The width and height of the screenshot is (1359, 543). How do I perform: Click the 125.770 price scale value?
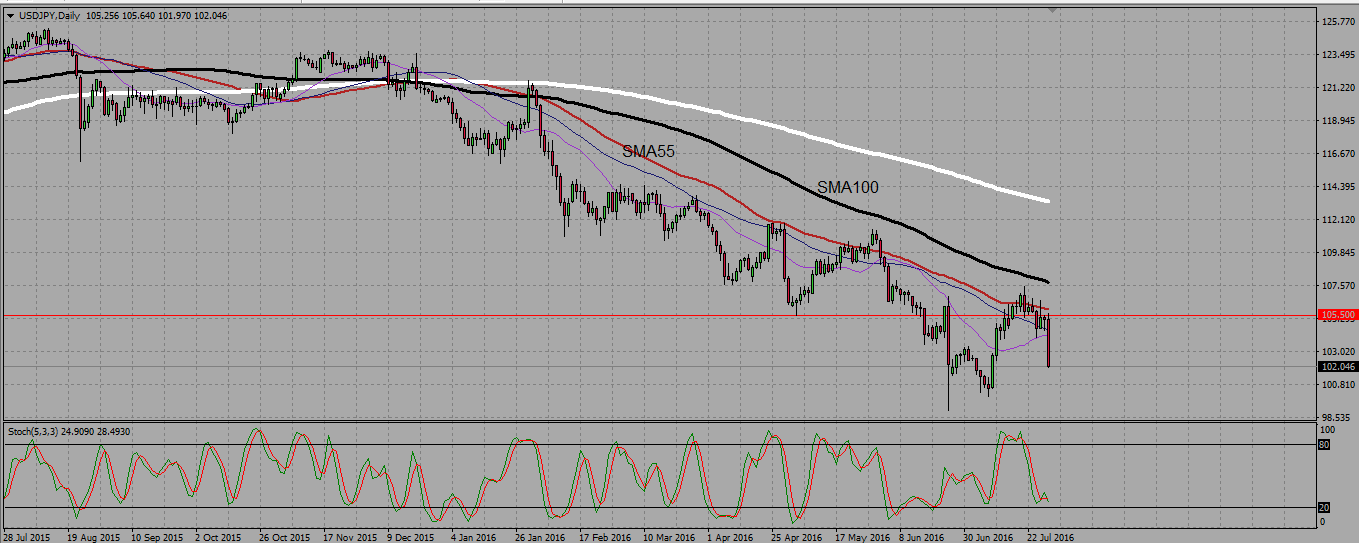(1338, 21)
